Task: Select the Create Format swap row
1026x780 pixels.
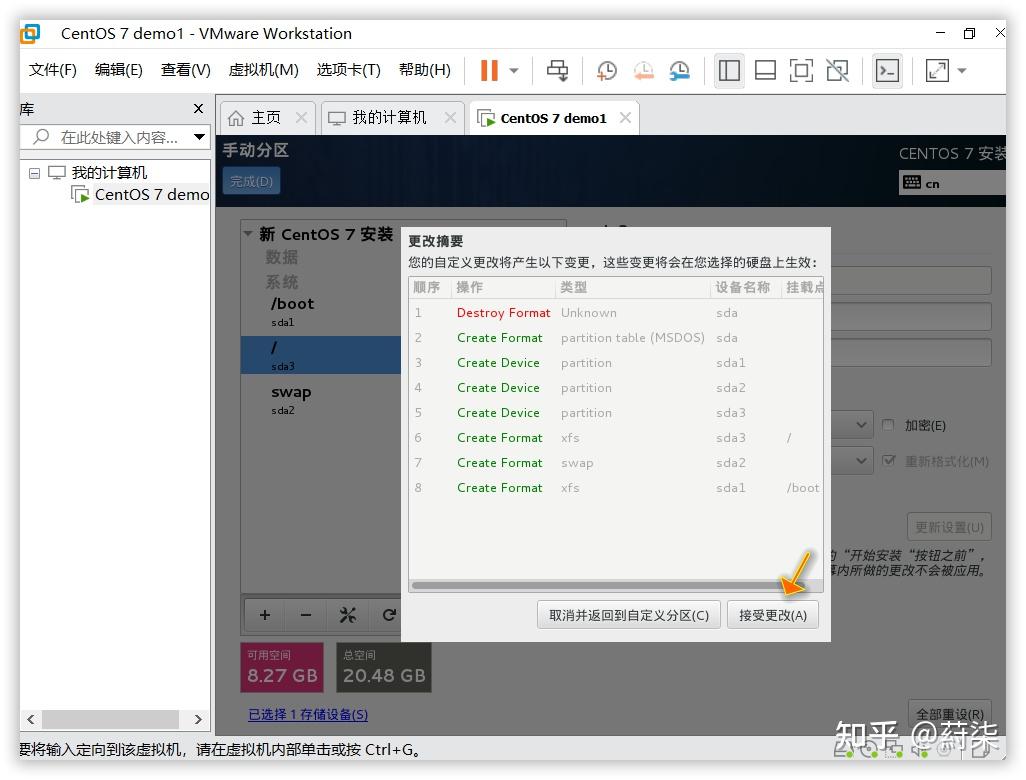Action: pyautogui.click(x=616, y=463)
